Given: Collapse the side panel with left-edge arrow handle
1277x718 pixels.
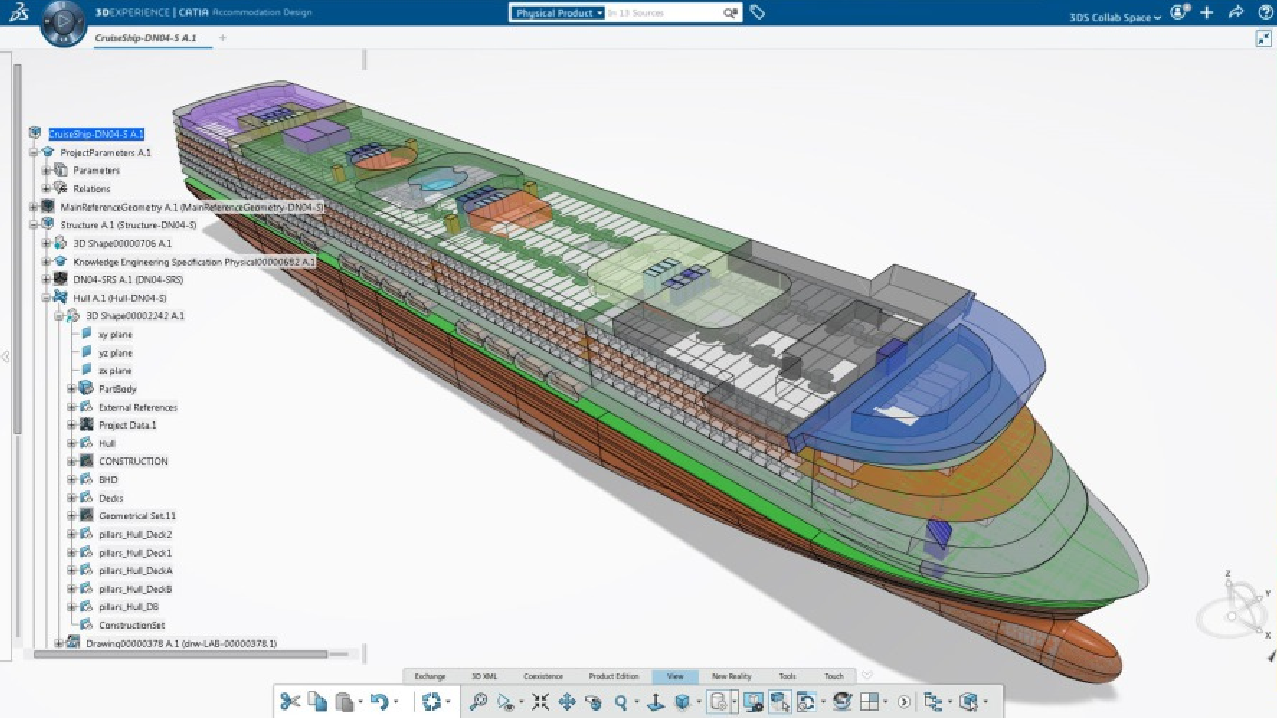Looking at the screenshot, I should [x=5, y=357].
